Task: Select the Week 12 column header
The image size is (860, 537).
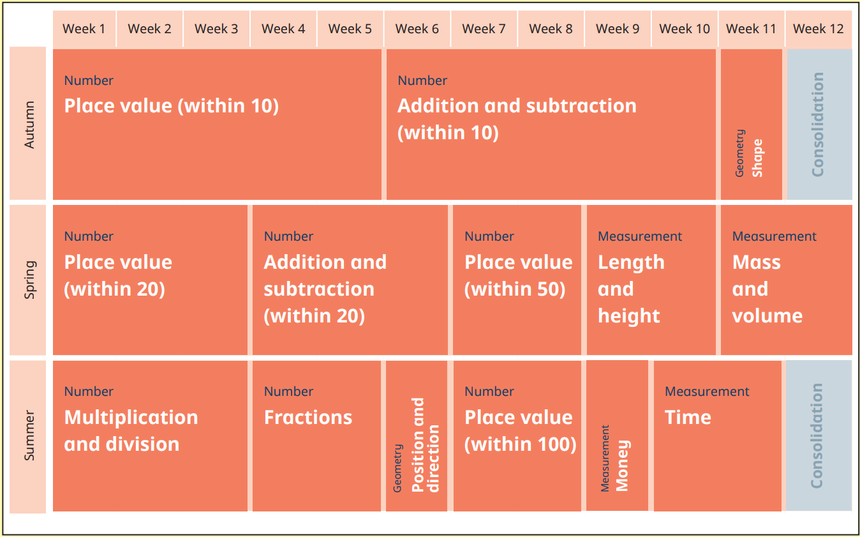Action: point(818,29)
